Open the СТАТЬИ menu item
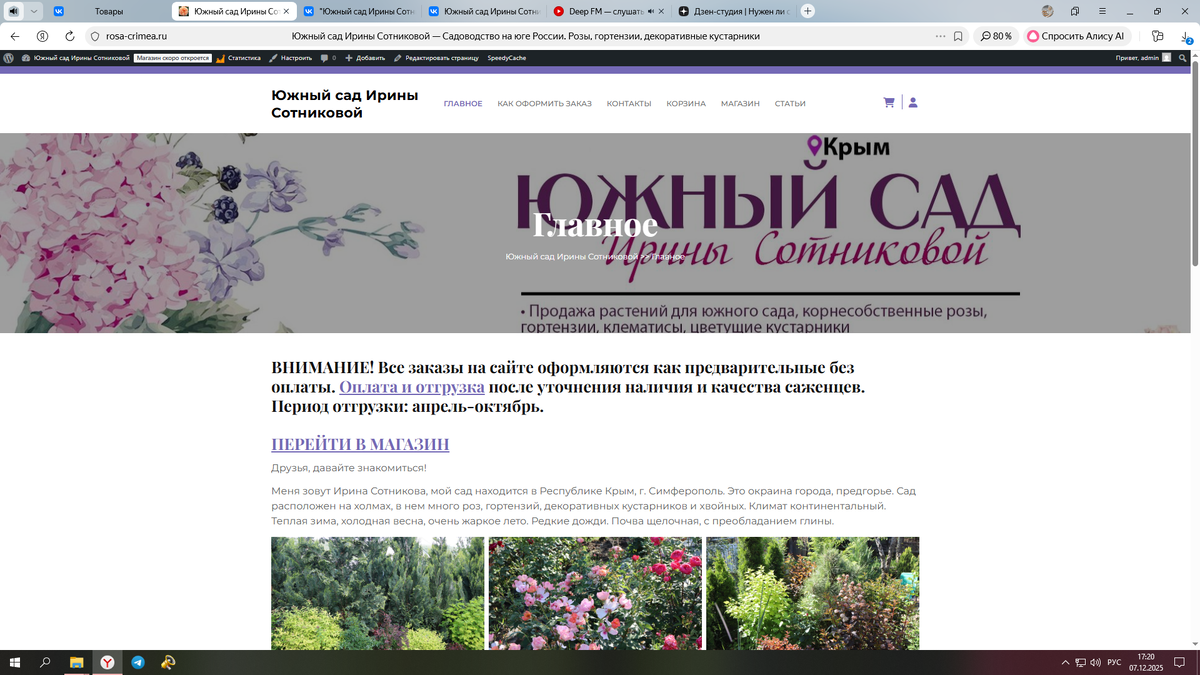Viewport: 1200px width, 675px height. coord(790,103)
